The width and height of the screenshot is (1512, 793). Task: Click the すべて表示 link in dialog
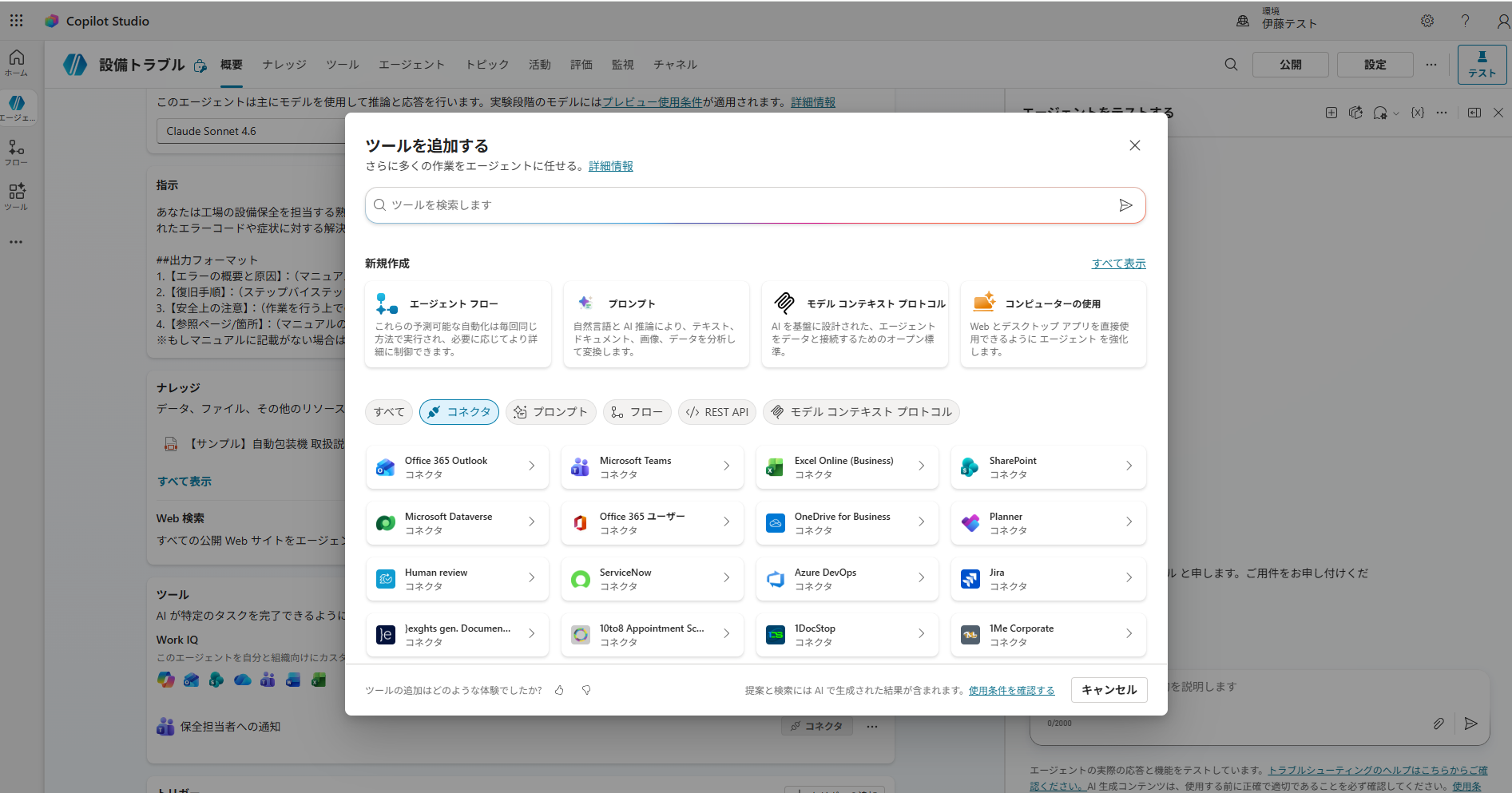click(x=1118, y=264)
